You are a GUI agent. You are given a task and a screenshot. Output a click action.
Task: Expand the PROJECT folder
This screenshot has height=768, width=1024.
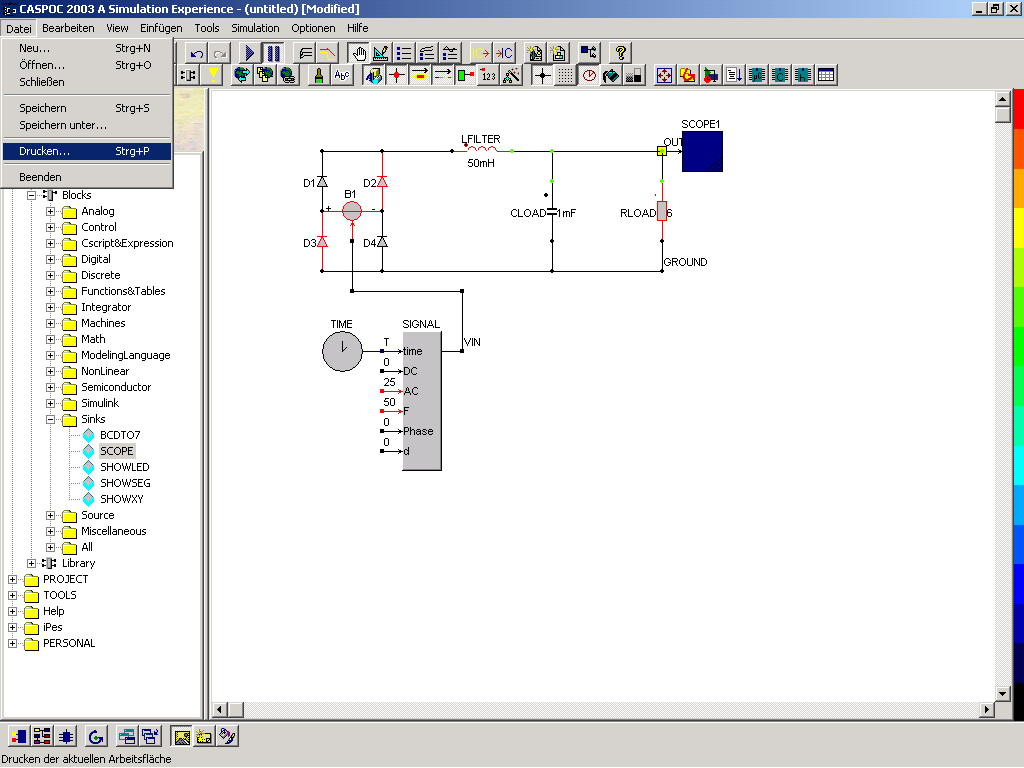(x=12, y=579)
